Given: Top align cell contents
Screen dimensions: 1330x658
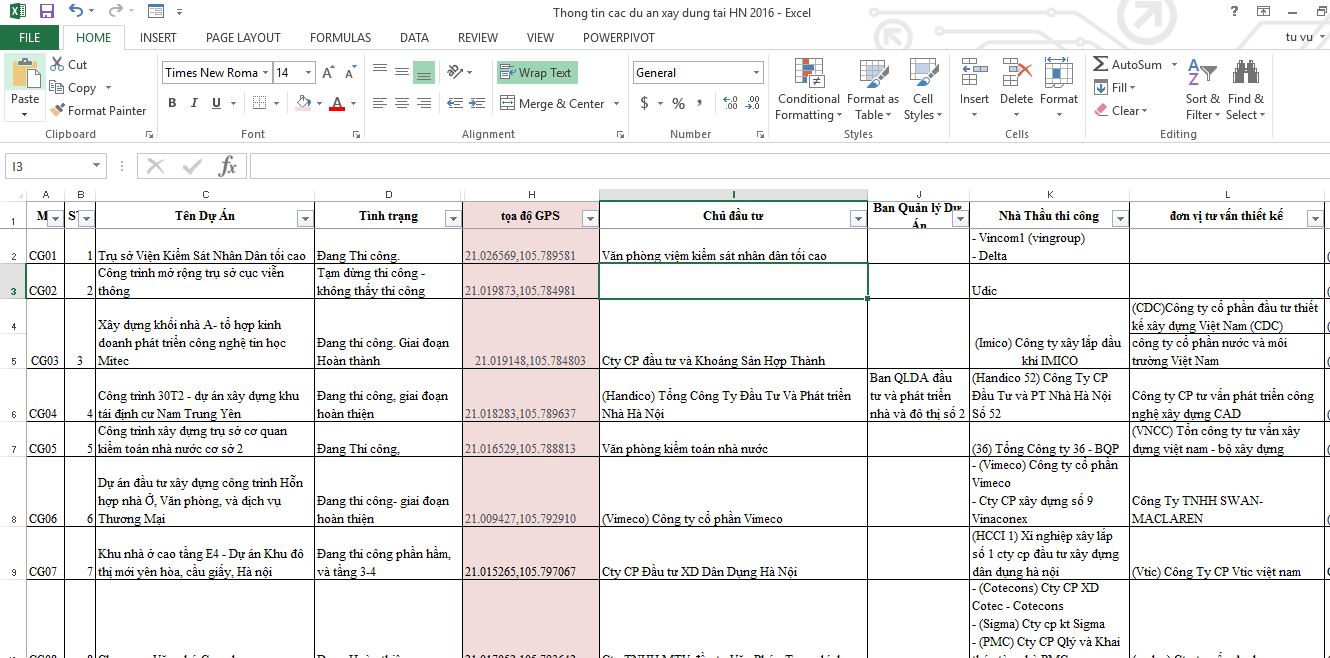Looking at the screenshot, I should pos(380,72).
